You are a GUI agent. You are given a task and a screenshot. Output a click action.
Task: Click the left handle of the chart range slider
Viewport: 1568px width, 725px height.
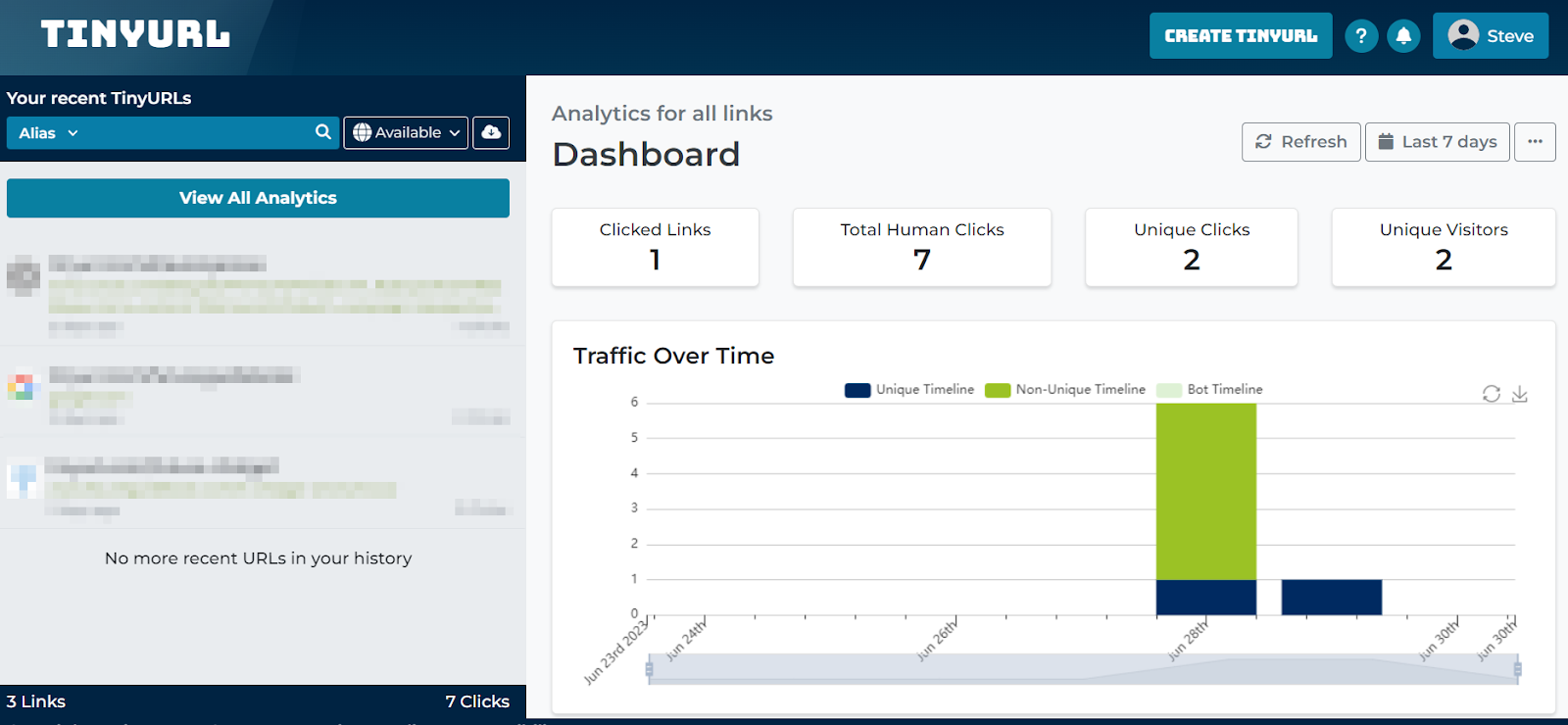click(x=649, y=670)
